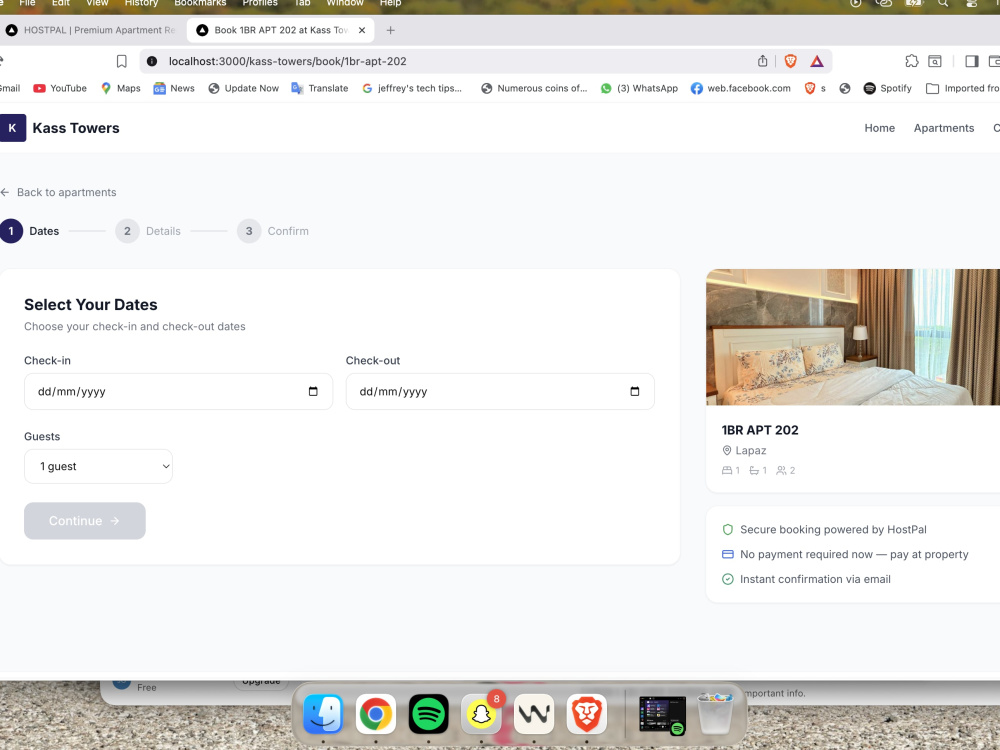The image size is (1000, 750).
Task: Open the extensions puzzle icon
Action: point(912,61)
